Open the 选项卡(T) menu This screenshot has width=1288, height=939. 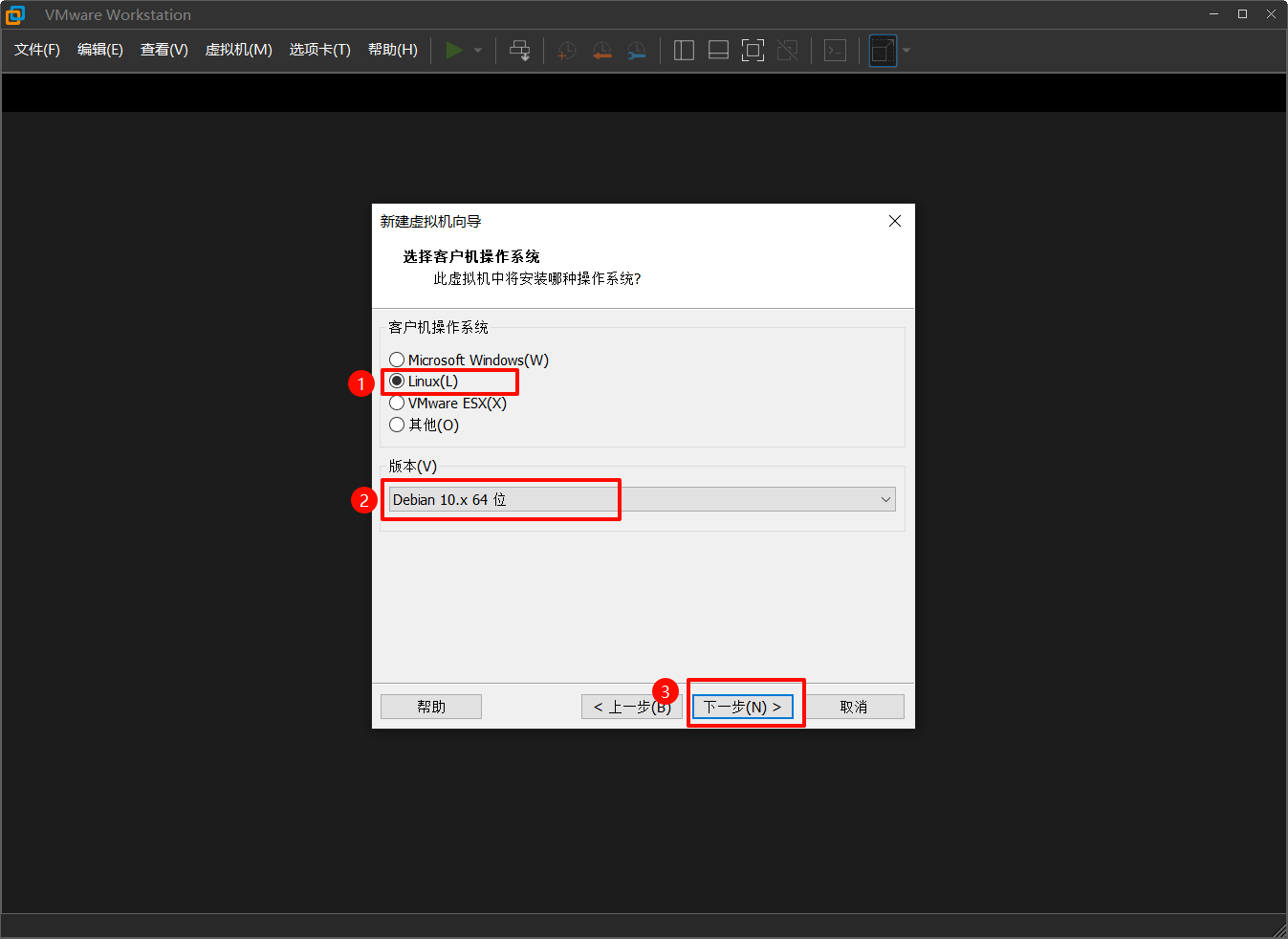pyautogui.click(x=319, y=50)
